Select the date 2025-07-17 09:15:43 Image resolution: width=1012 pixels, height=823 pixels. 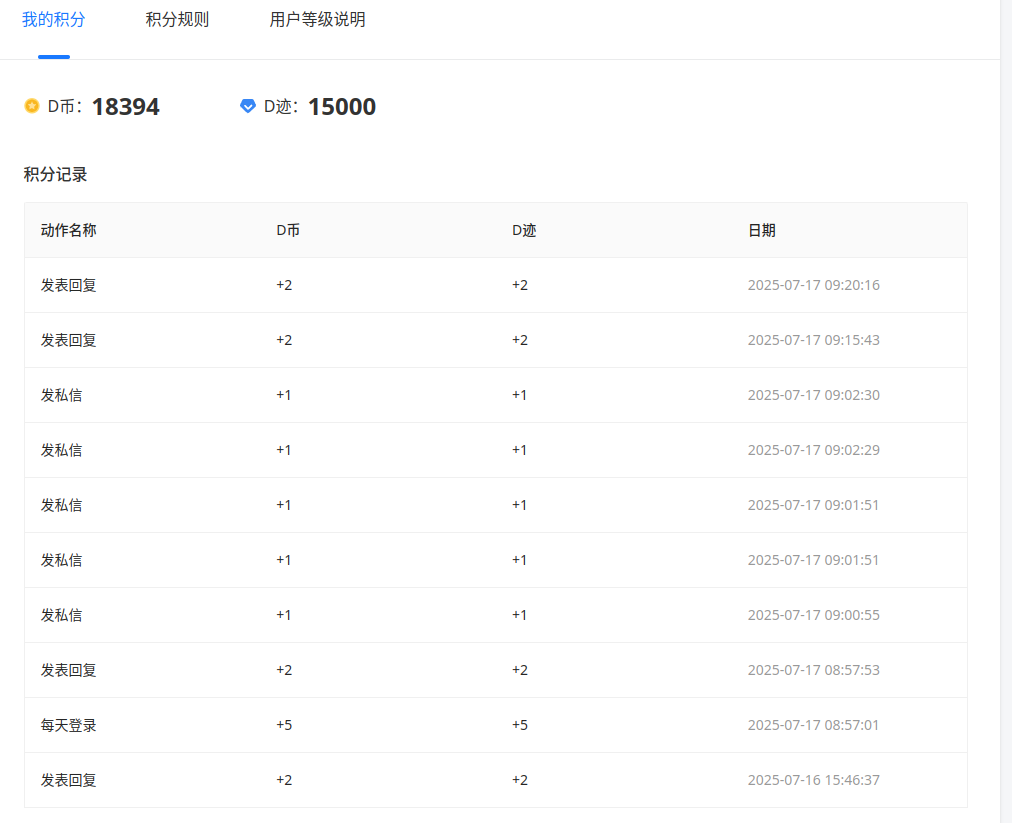pos(814,340)
